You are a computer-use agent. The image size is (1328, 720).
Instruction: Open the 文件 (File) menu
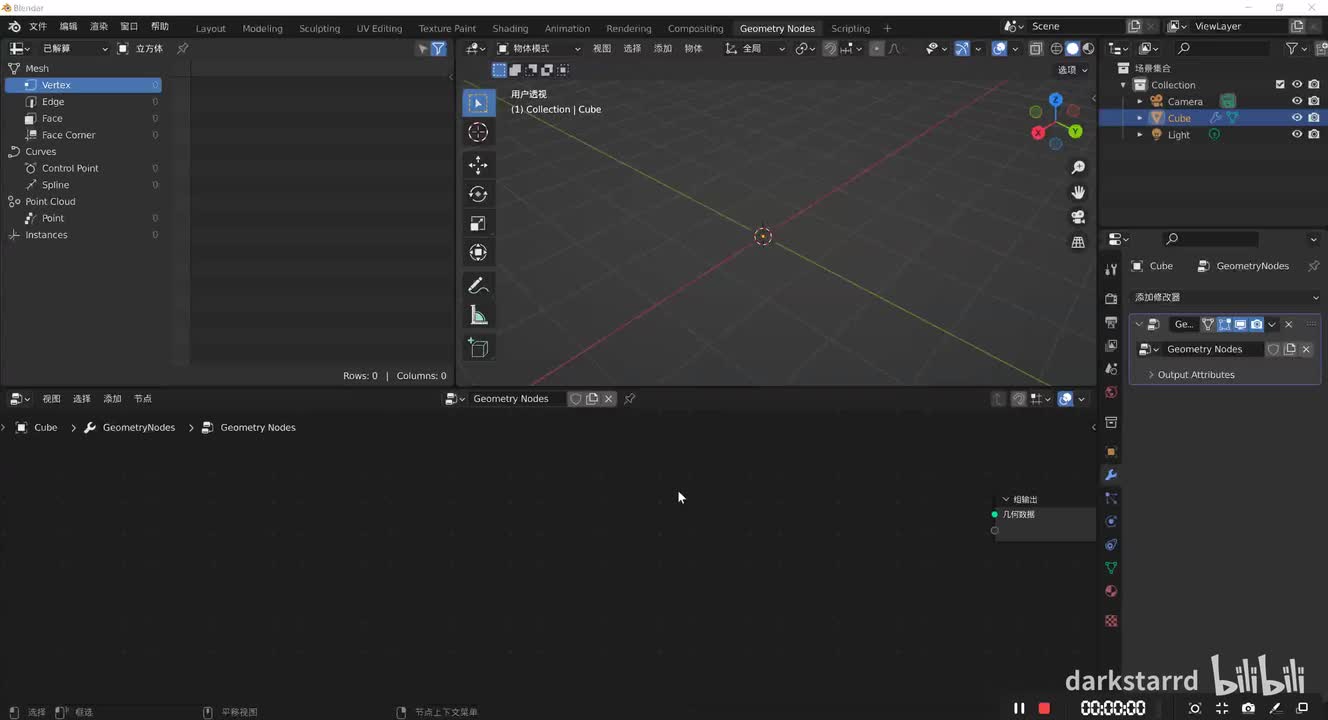pos(38,26)
